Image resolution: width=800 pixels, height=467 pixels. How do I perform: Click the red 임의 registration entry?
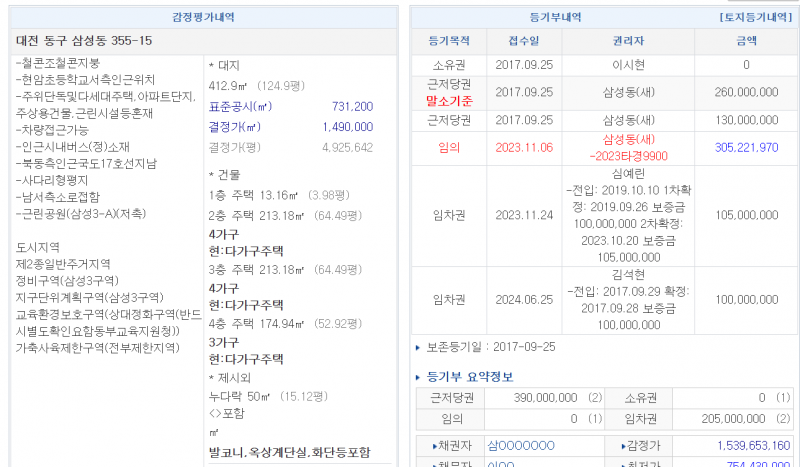448,147
